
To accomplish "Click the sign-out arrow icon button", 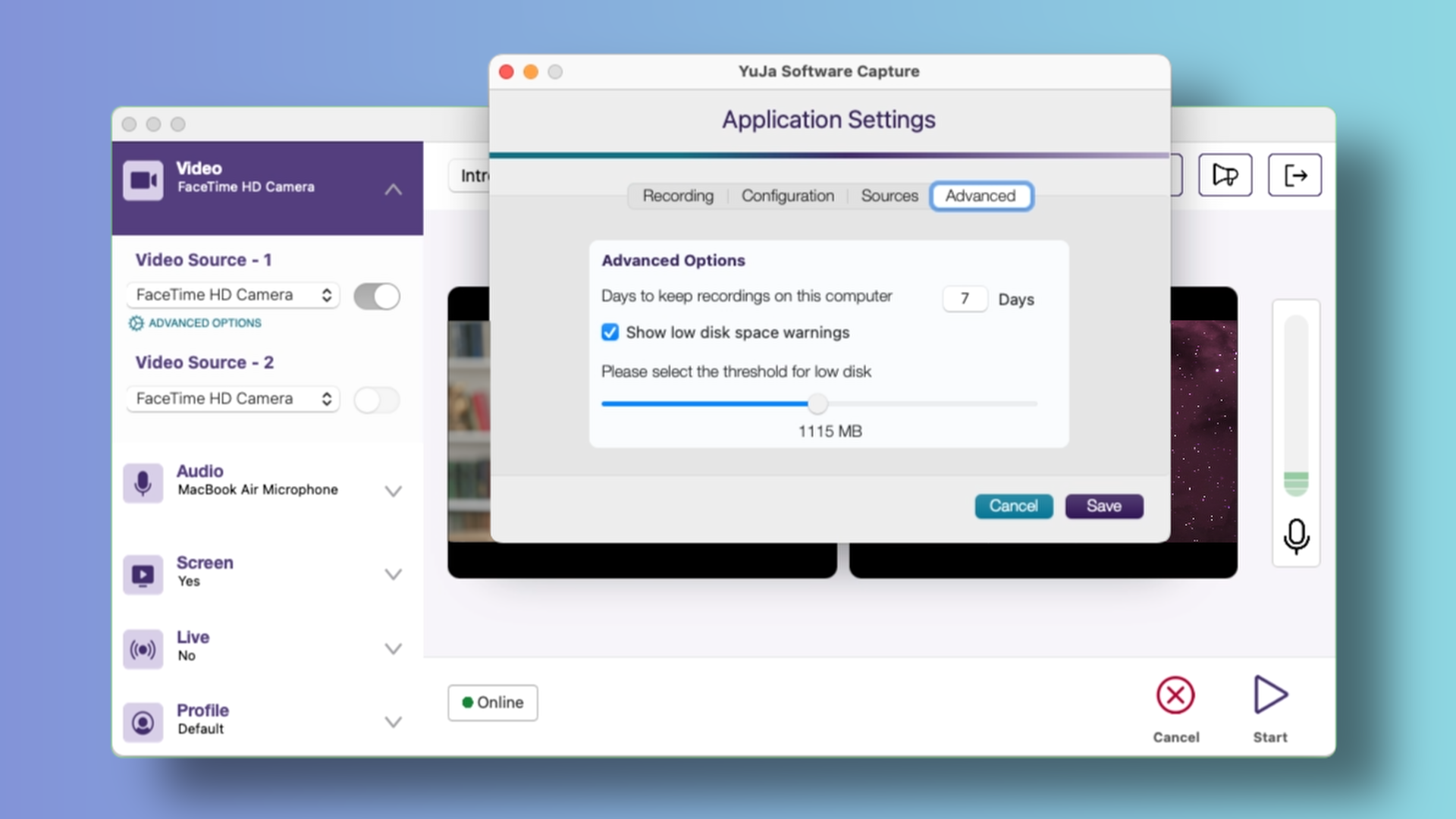I will point(1294,175).
